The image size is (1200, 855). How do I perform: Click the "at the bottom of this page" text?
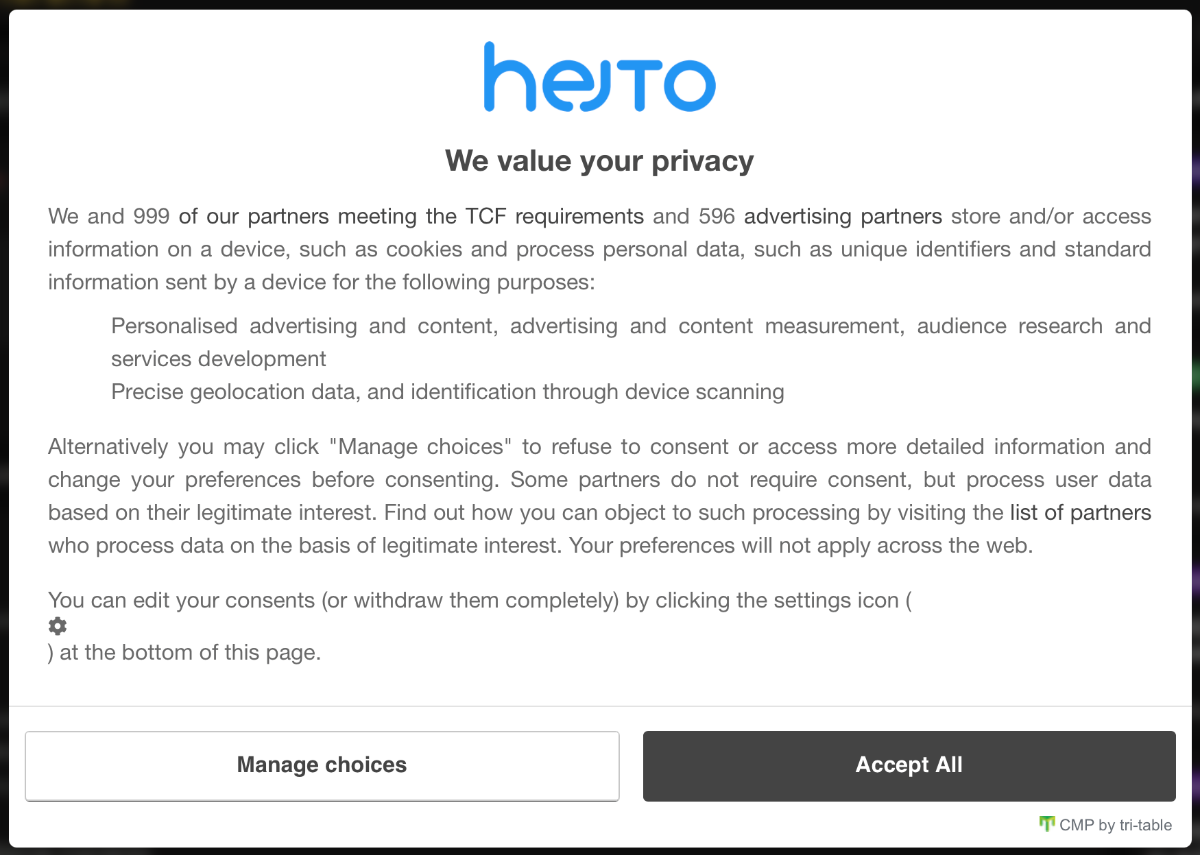click(190, 653)
